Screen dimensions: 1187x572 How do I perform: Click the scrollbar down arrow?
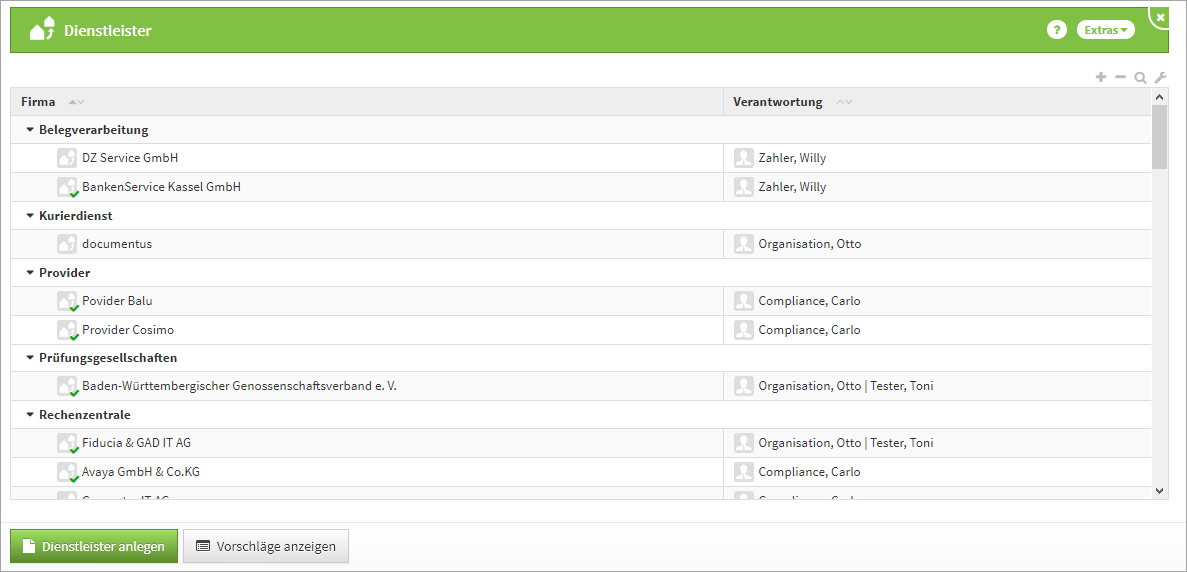pos(1159,490)
